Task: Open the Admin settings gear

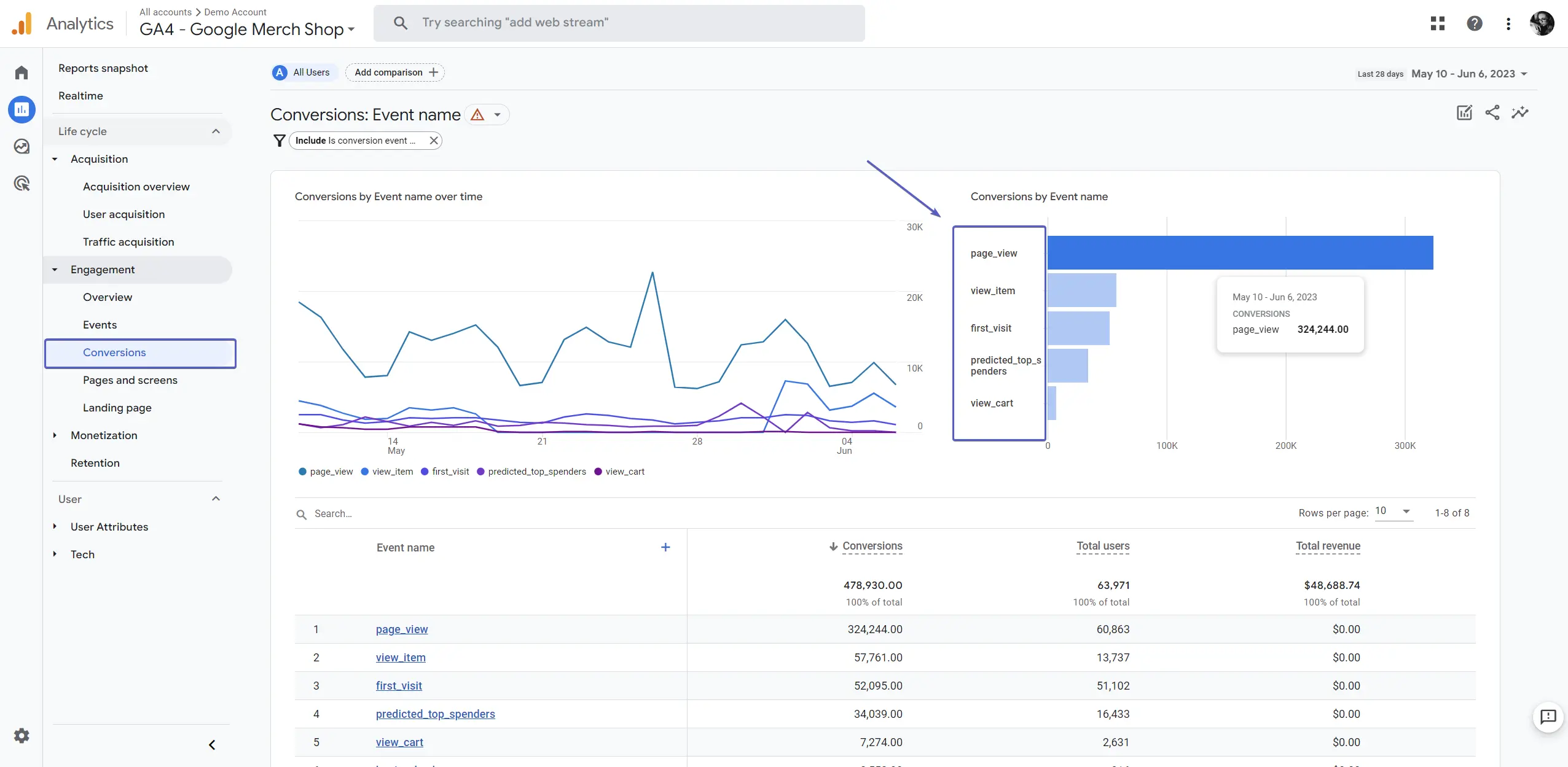Action: [x=22, y=735]
